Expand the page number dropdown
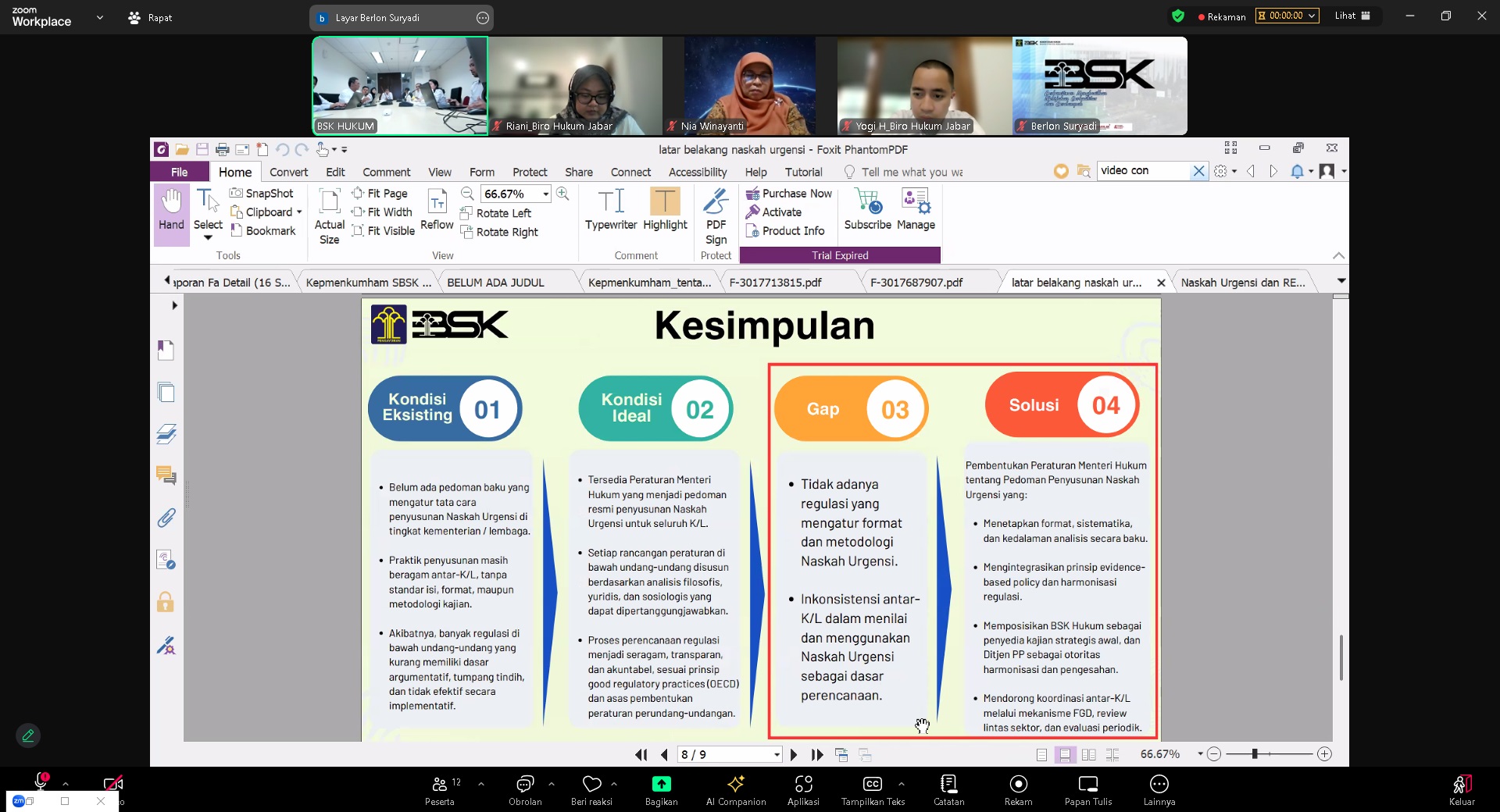This screenshot has width=1500, height=812. [x=777, y=755]
